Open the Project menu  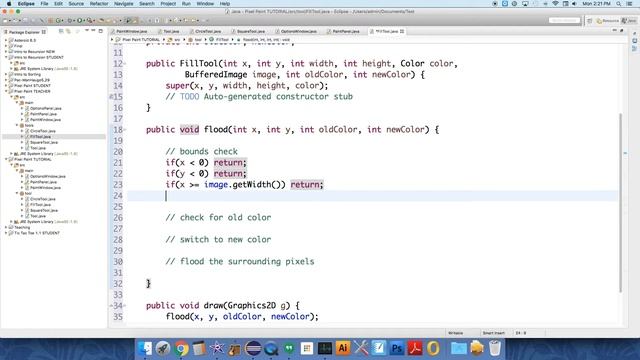pos(168,4)
